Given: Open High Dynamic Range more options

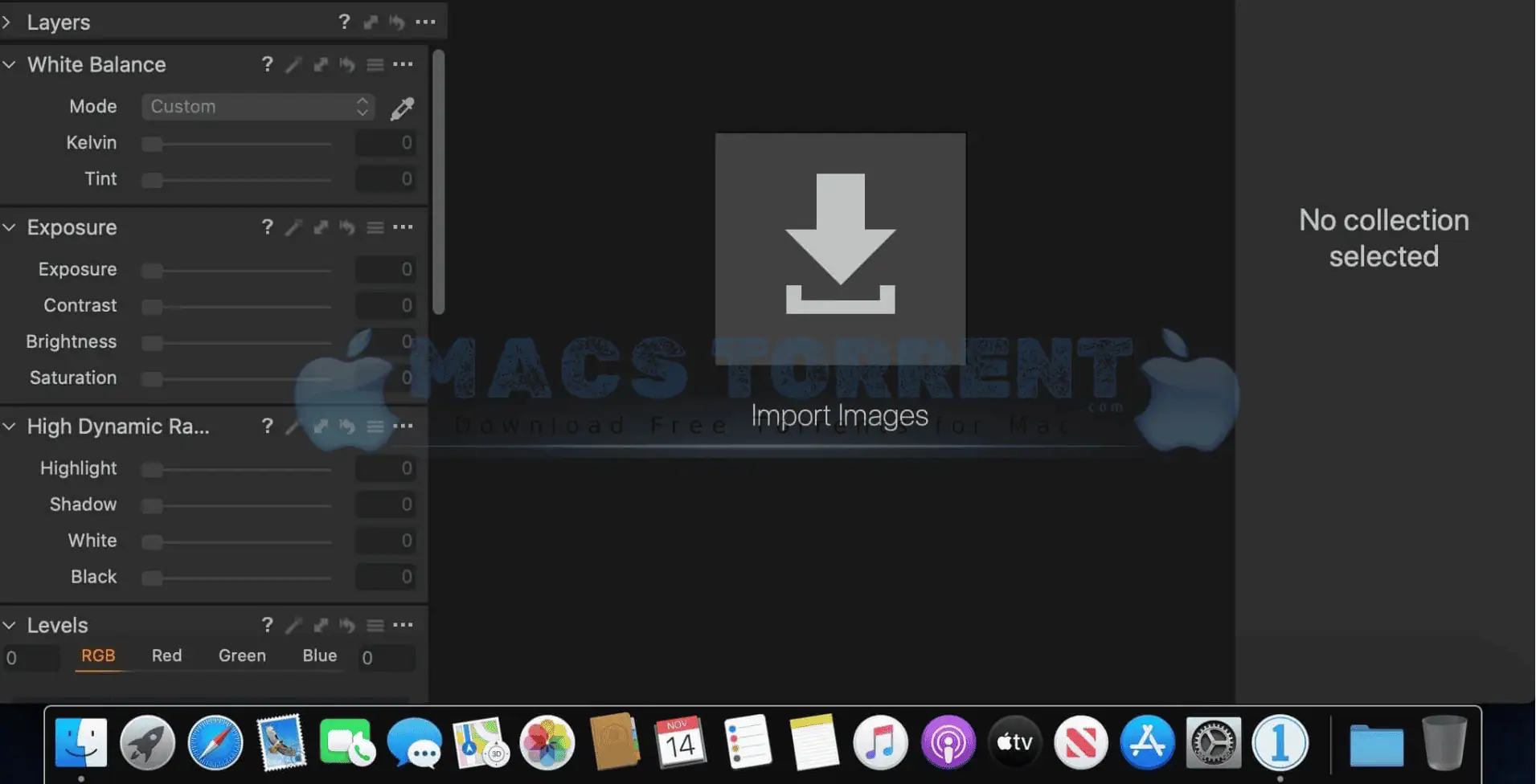Looking at the screenshot, I should (x=403, y=426).
